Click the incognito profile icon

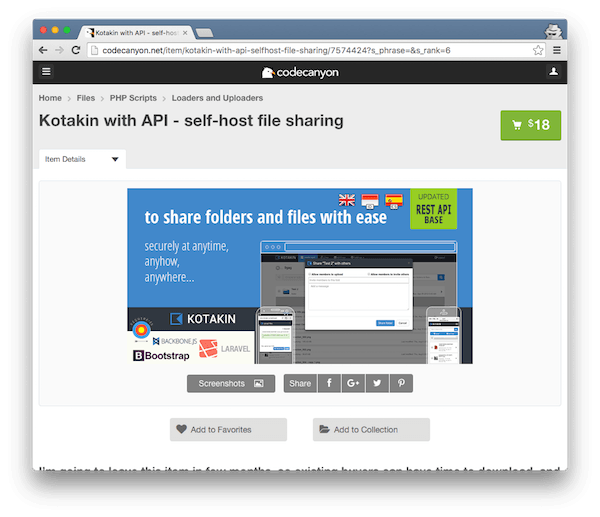click(553, 31)
